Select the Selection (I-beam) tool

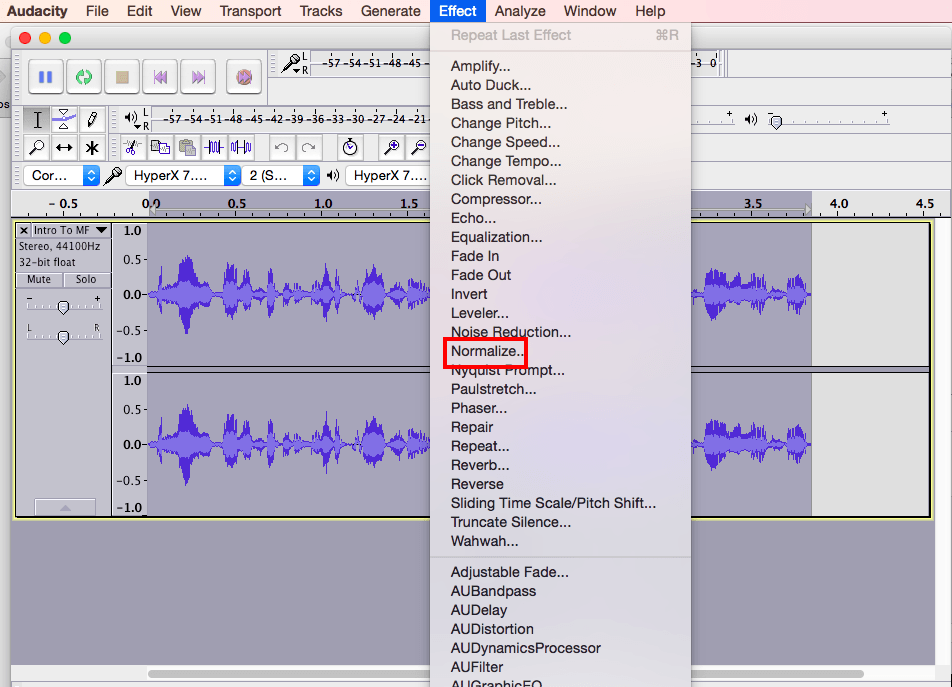[37, 120]
